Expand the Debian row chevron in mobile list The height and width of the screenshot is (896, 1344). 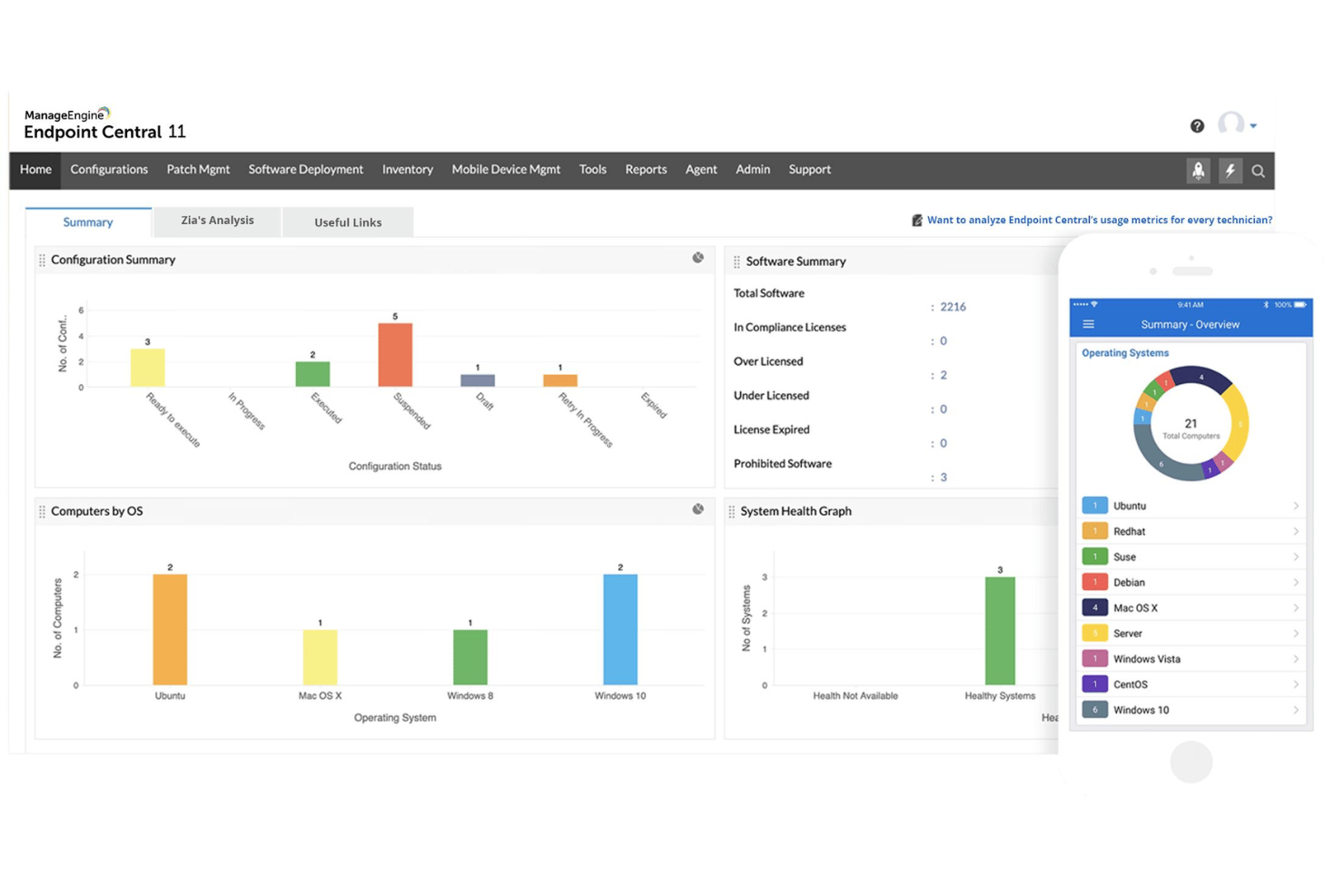1296,582
